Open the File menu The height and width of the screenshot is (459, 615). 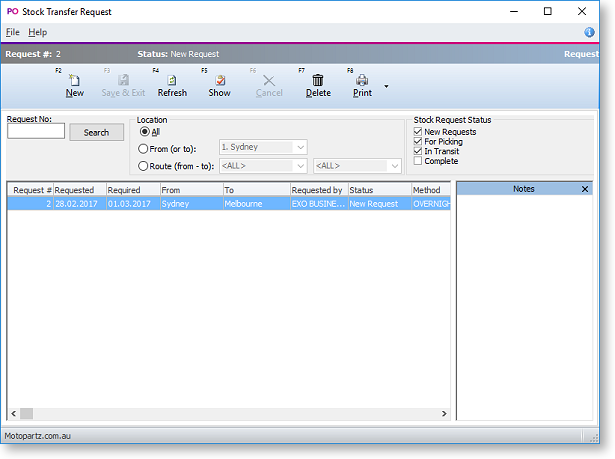12,32
